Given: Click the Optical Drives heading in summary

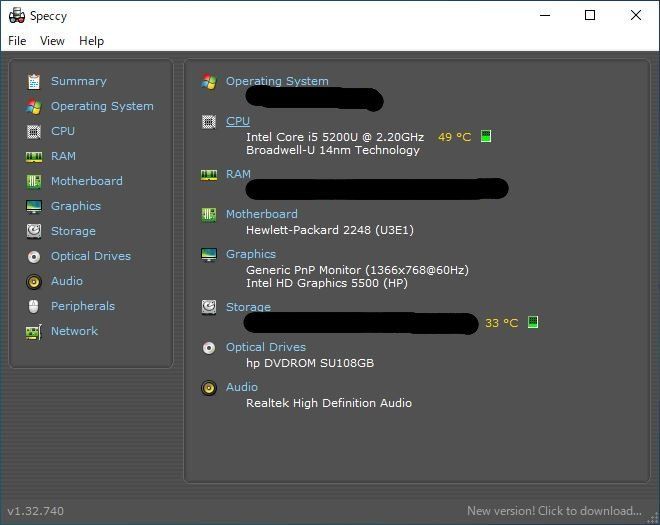Looking at the screenshot, I should click(266, 347).
